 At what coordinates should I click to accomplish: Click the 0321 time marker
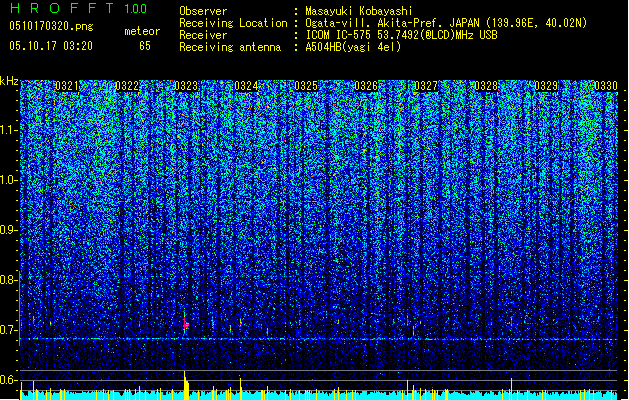click(x=67, y=86)
